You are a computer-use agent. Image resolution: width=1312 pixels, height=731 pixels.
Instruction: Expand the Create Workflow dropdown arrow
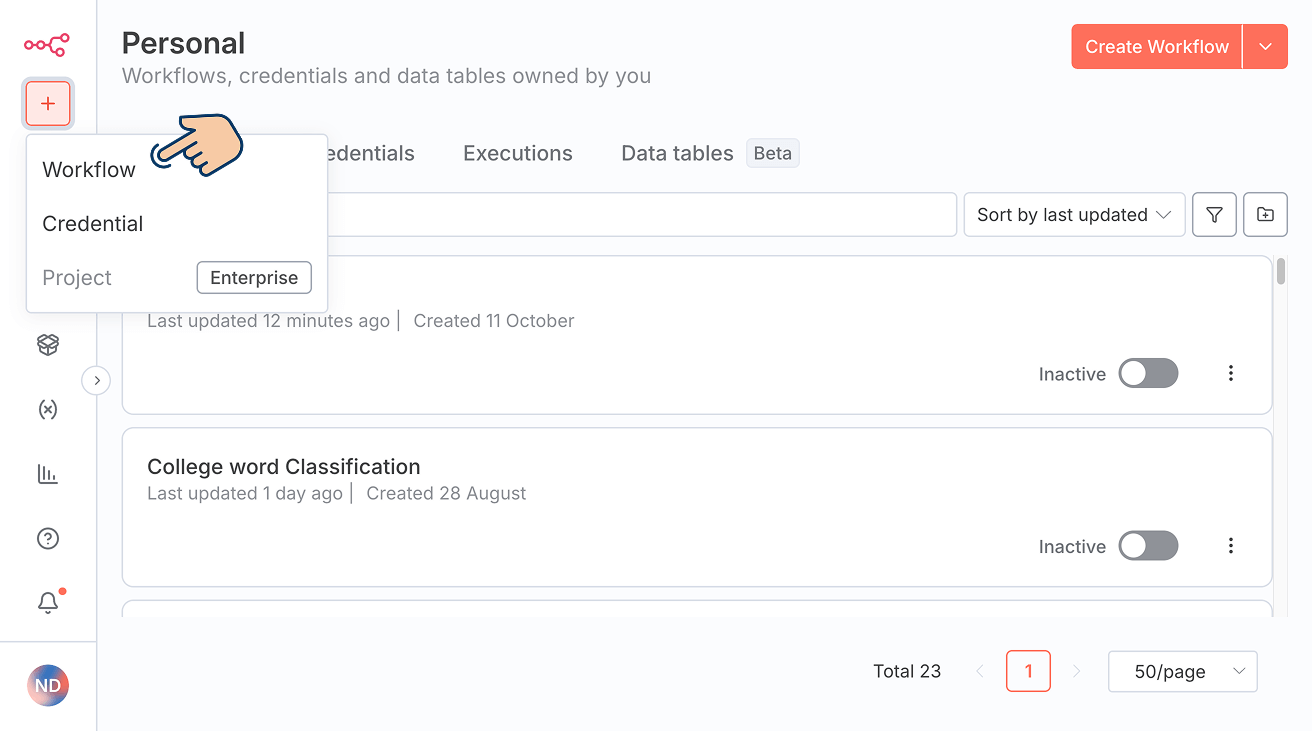tap(1265, 46)
